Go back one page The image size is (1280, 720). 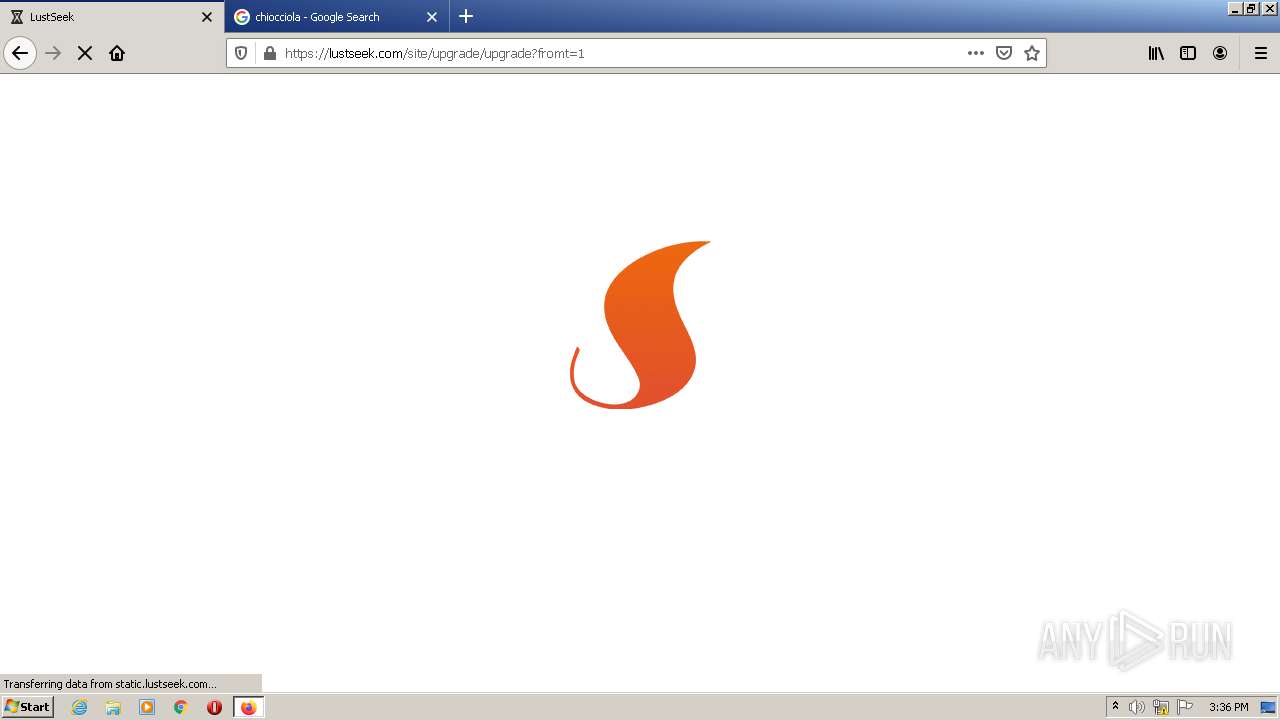20,53
